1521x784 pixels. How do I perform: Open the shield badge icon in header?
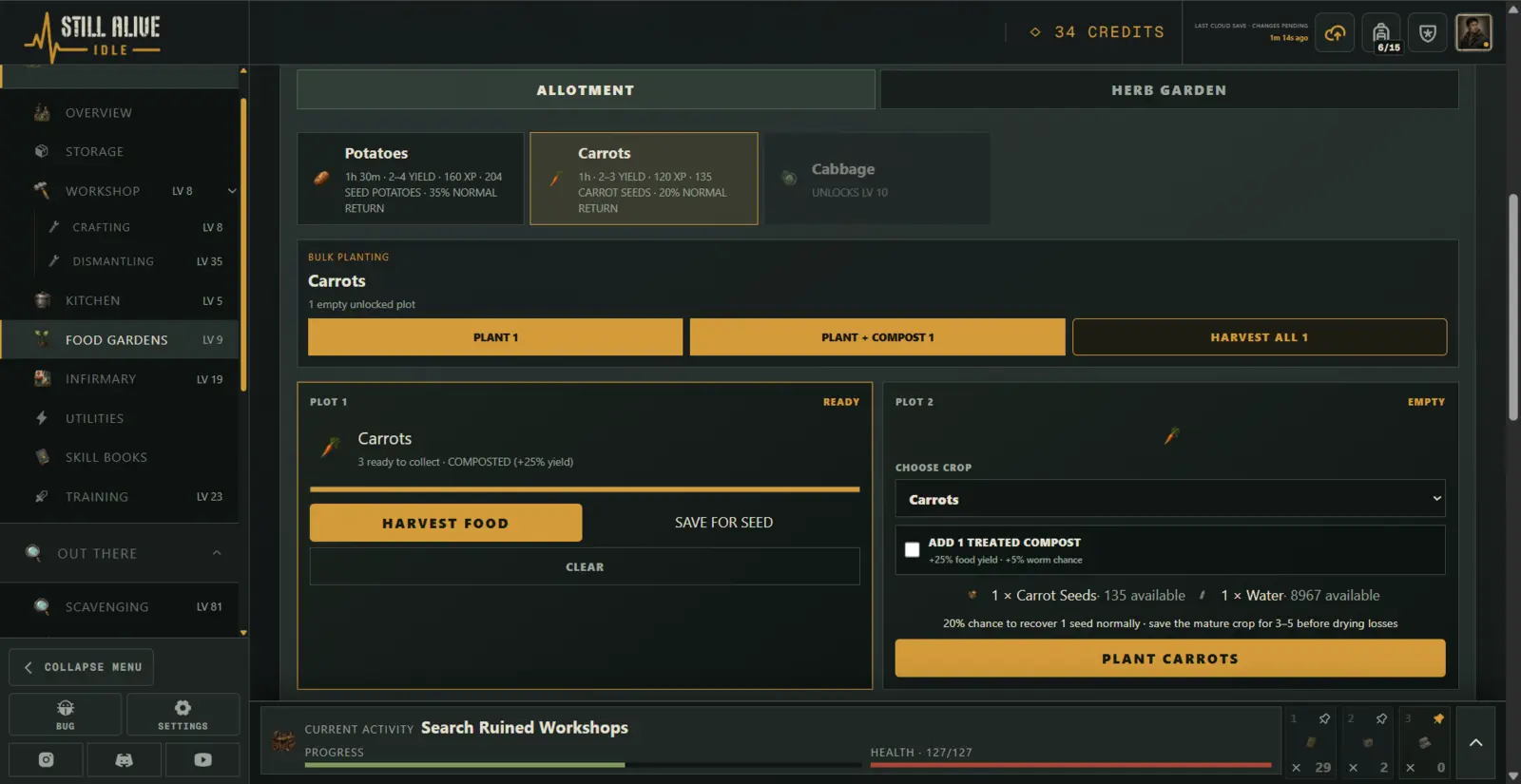click(x=1428, y=33)
